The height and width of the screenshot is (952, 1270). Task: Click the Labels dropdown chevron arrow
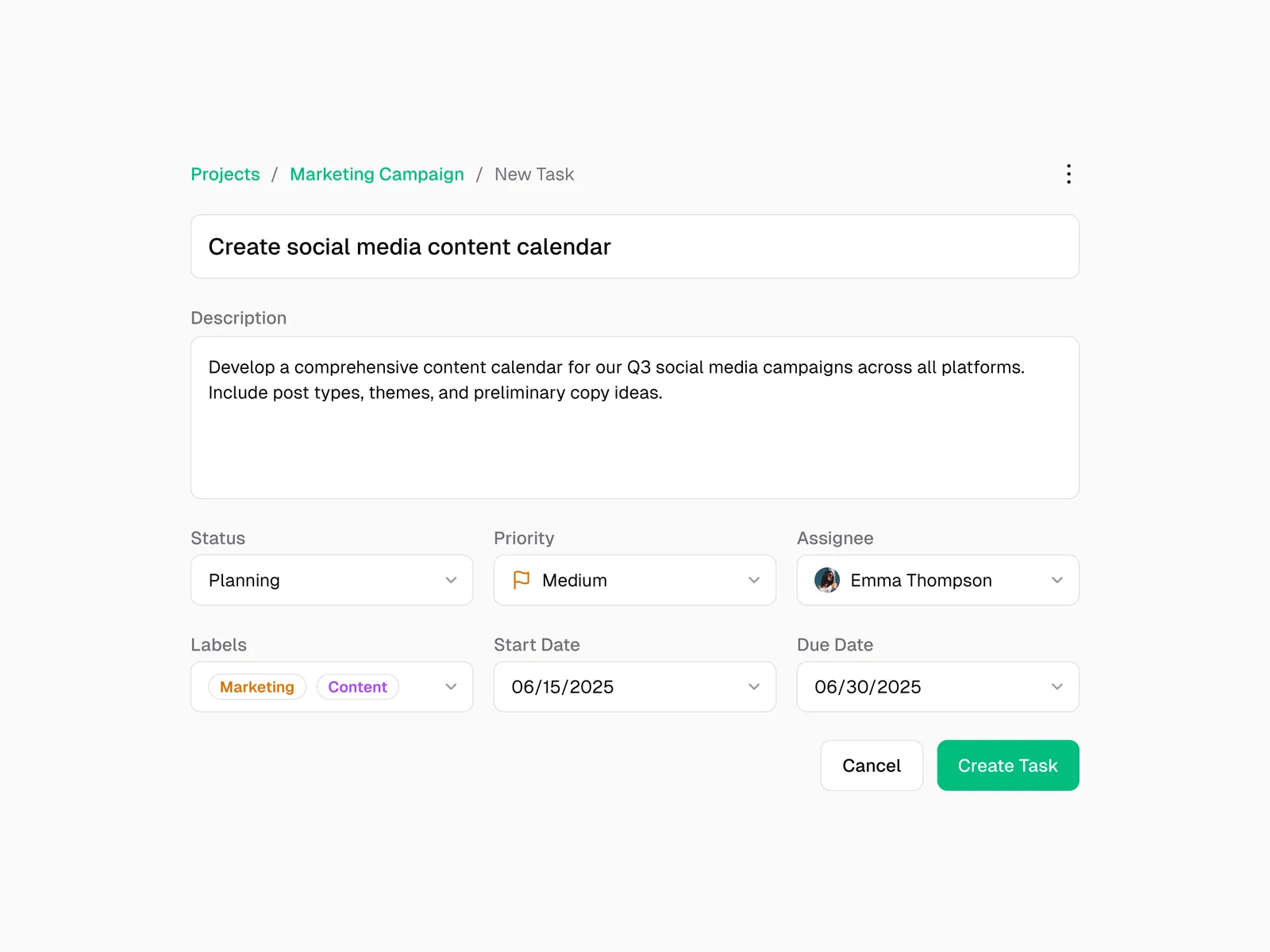[x=451, y=687]
